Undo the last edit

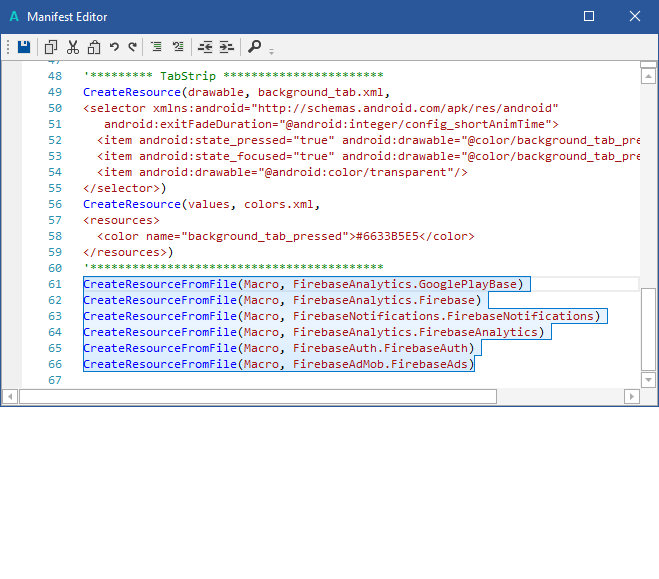[114, 47]
